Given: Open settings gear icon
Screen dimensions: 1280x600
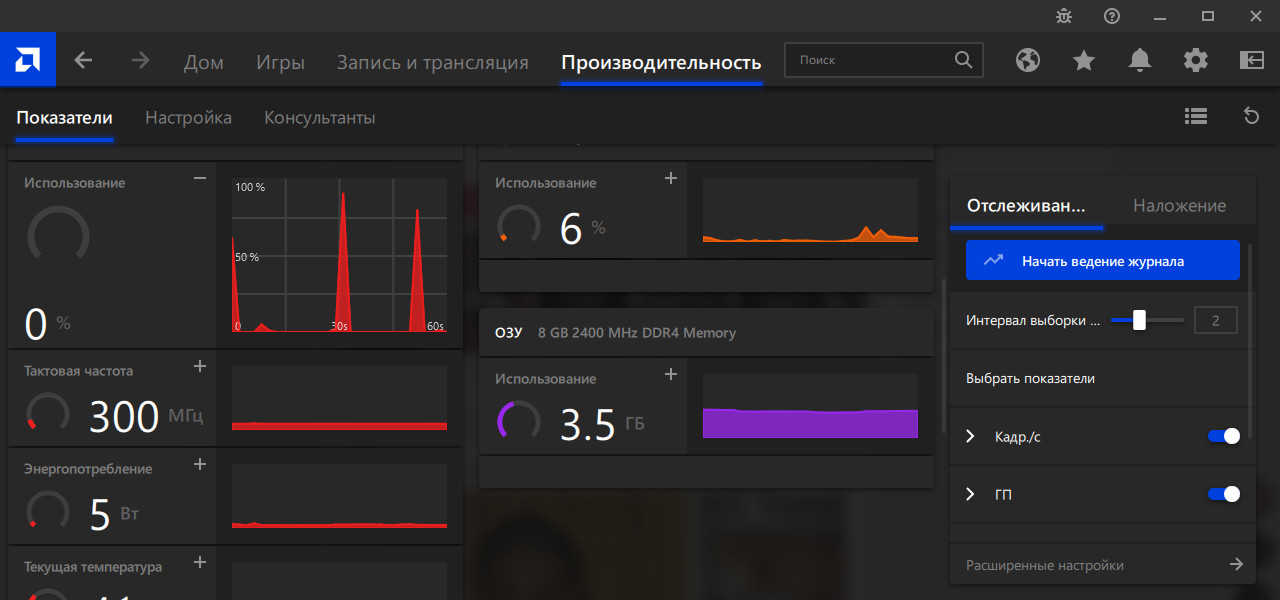Looking at the screenshot, I should 1195,61.
